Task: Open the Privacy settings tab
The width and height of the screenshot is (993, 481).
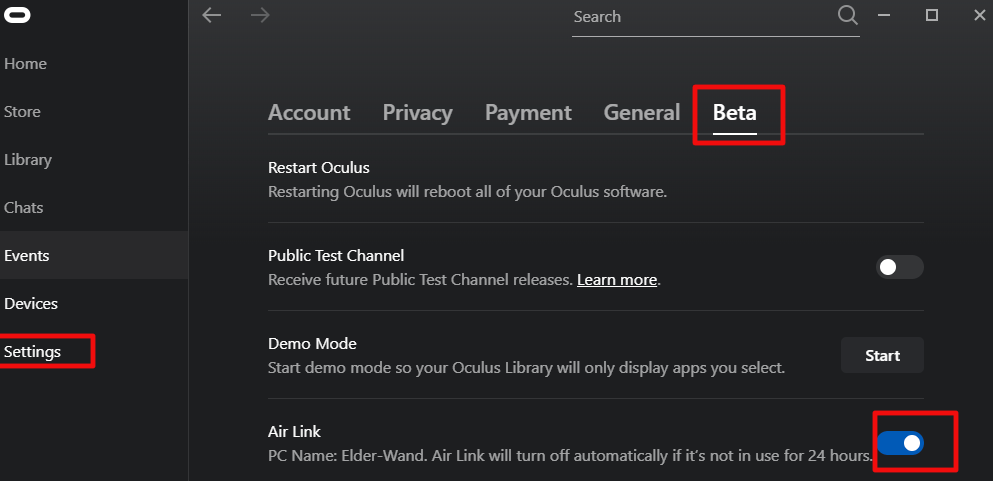Action: 417,113
